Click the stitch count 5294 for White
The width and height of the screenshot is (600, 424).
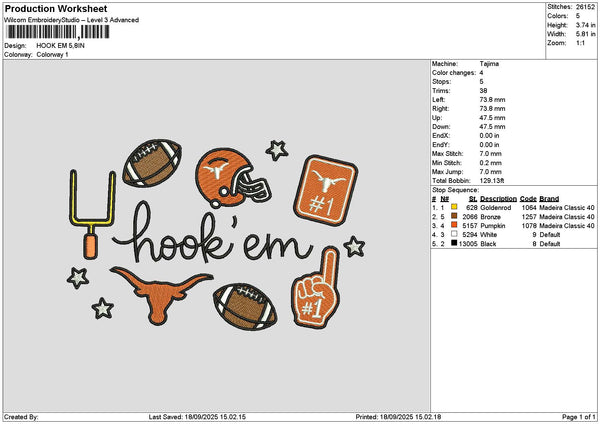click(470, 235)
